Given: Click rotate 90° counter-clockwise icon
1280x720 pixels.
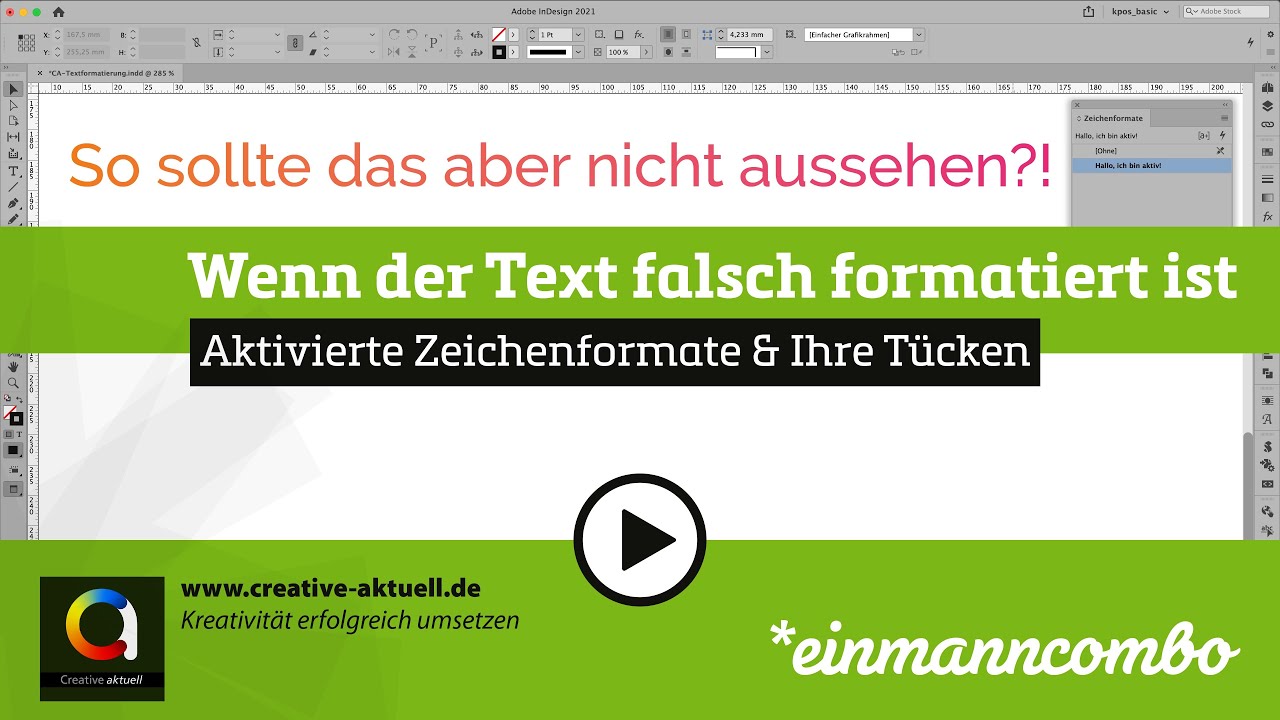Looking at the screenshot, I should tap(412, 34).
